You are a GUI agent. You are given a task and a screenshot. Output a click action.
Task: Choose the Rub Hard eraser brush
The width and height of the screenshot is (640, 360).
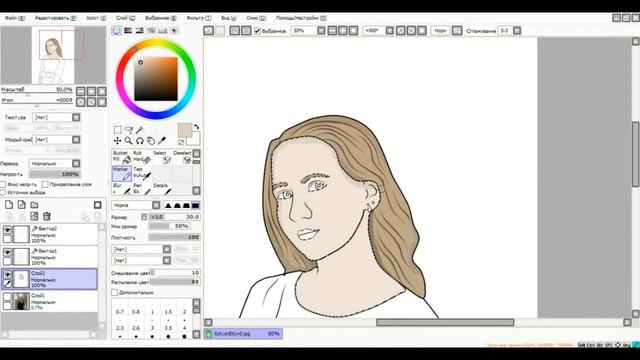click(x=142, y=157)
